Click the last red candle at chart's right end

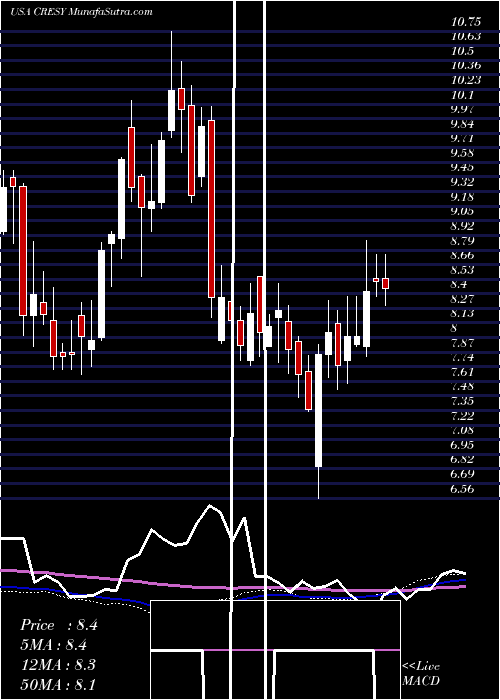(x=385, y=283)
